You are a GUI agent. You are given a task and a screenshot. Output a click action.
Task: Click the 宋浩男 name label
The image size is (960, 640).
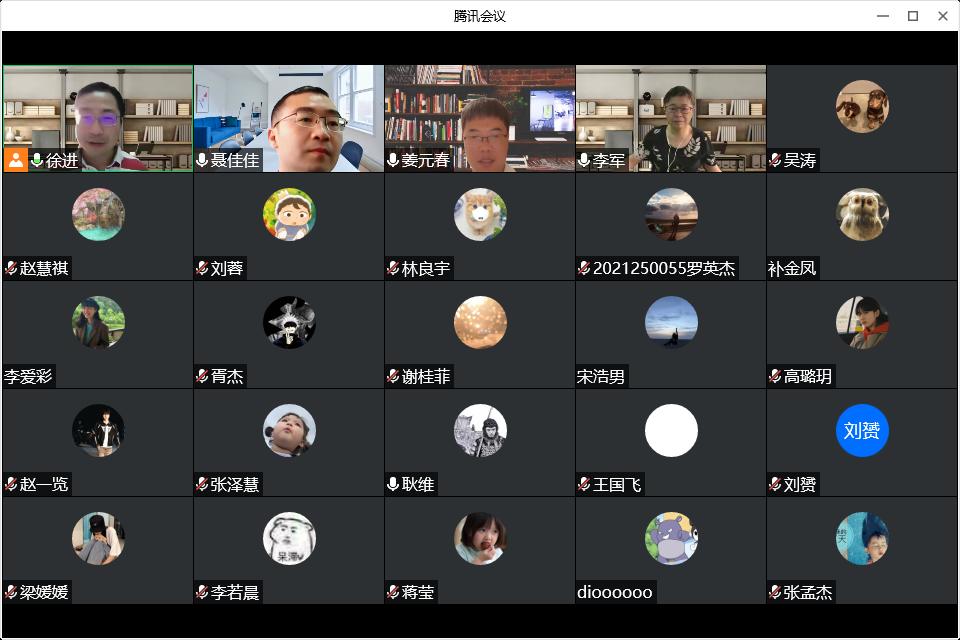[601, 376]
